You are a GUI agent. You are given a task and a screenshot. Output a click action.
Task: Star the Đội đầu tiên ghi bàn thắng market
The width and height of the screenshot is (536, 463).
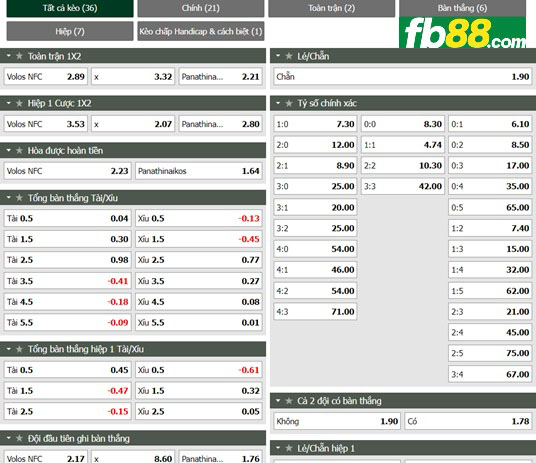click(x=19, y=438)
